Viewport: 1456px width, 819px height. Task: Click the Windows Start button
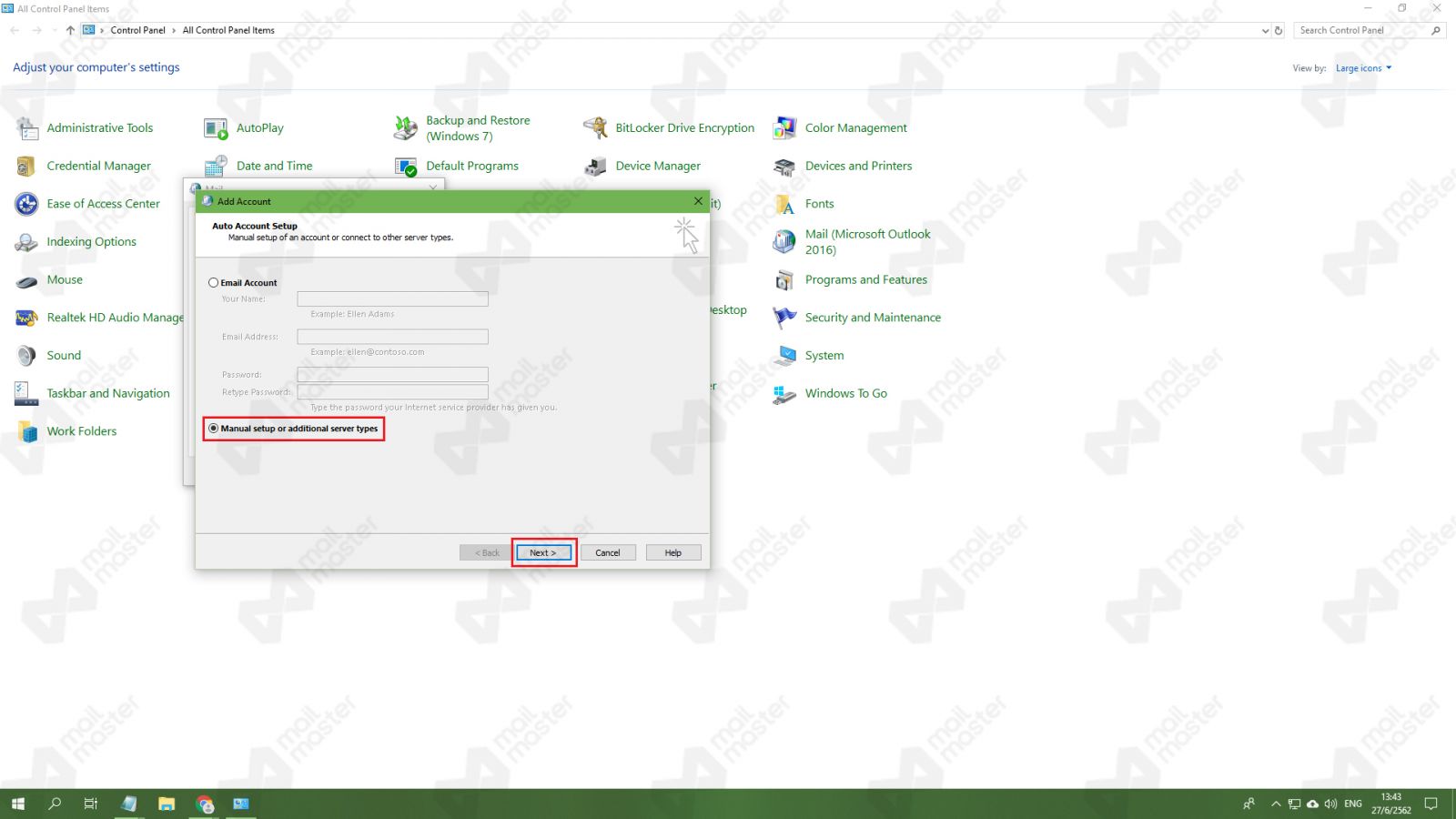point(18,804)
